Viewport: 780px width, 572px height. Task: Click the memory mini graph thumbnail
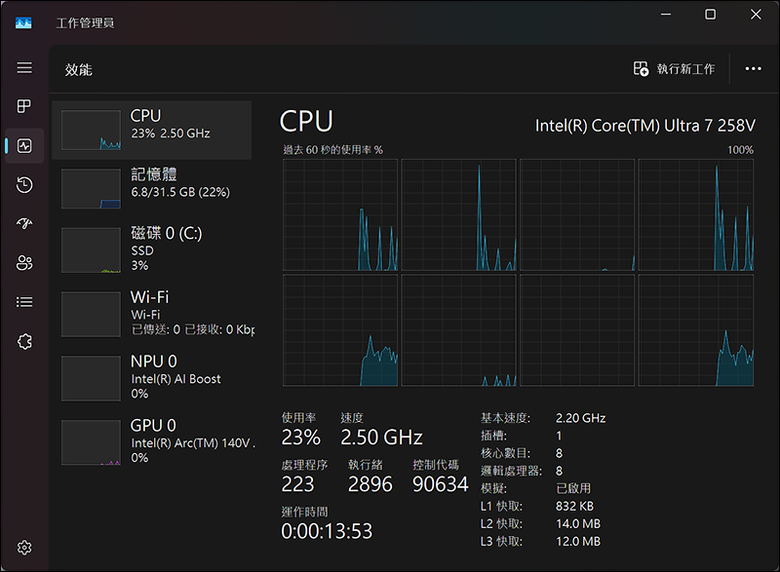pyautogui.click(x=91, y=189)
